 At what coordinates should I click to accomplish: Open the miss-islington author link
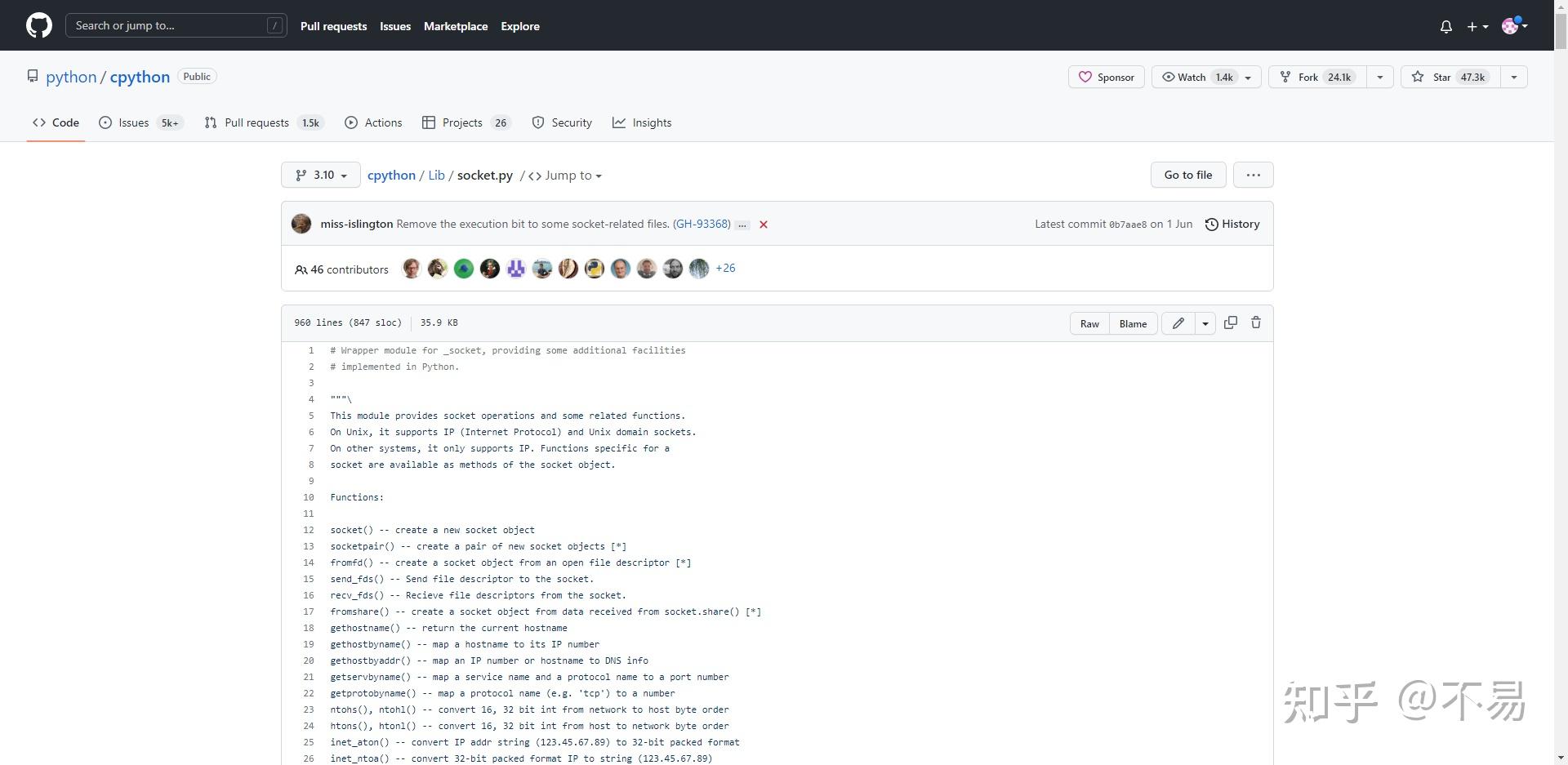357,224
